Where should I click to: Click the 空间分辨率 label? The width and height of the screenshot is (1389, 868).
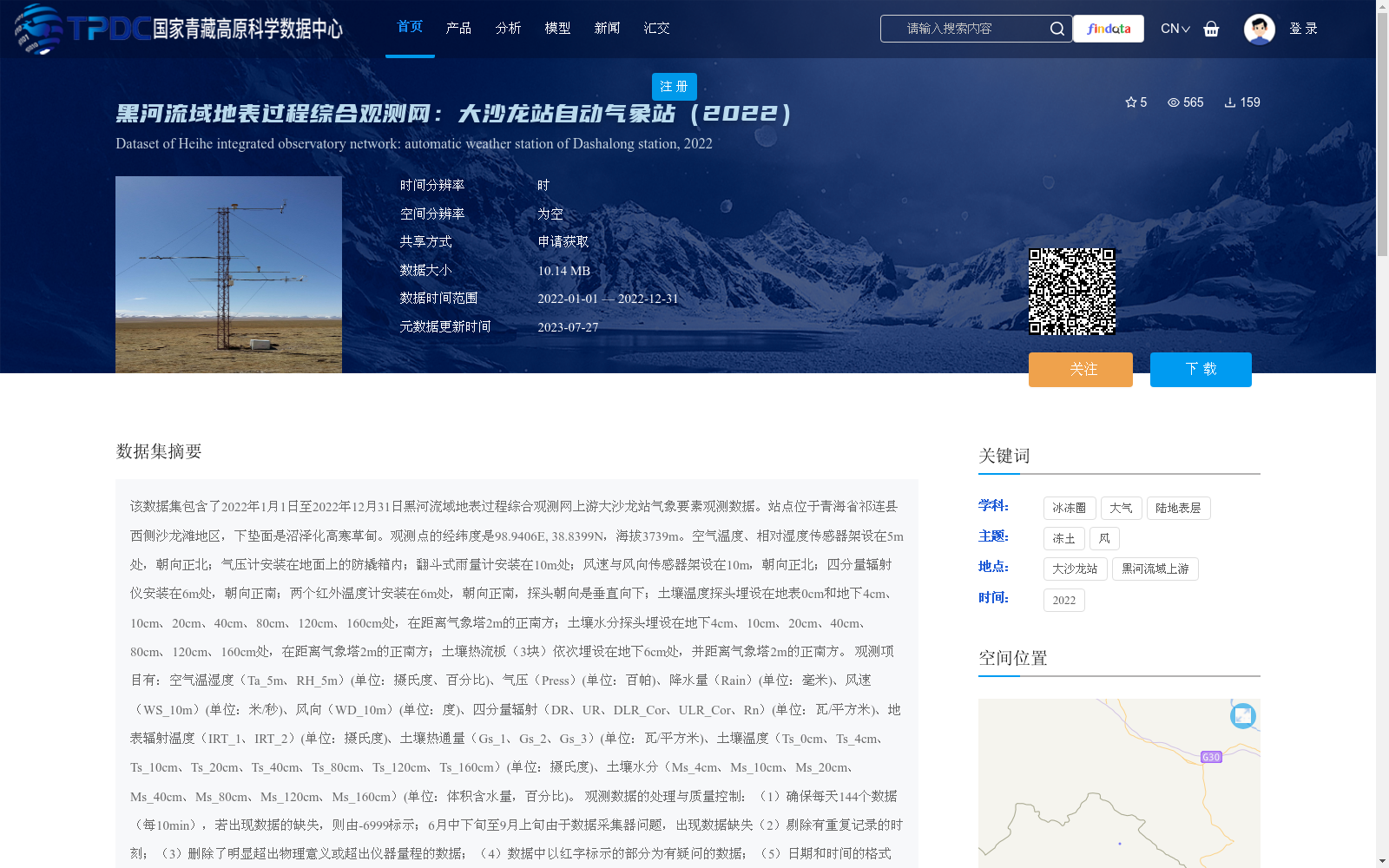[432, 214]
